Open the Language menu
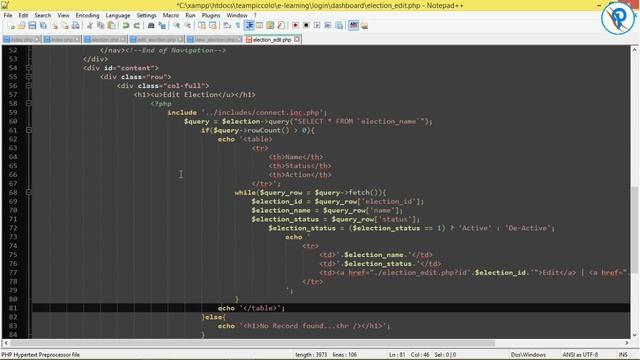This screenshot has height=360, width=640. [x=118, y=16]
